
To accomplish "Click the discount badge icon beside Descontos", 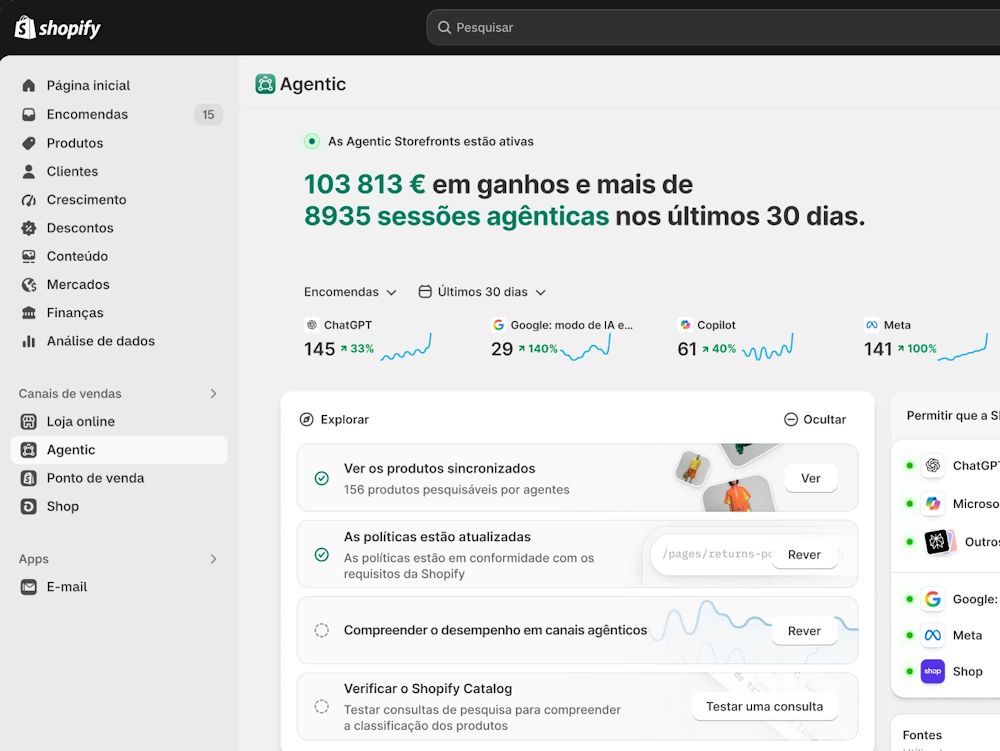I will 29,228.
